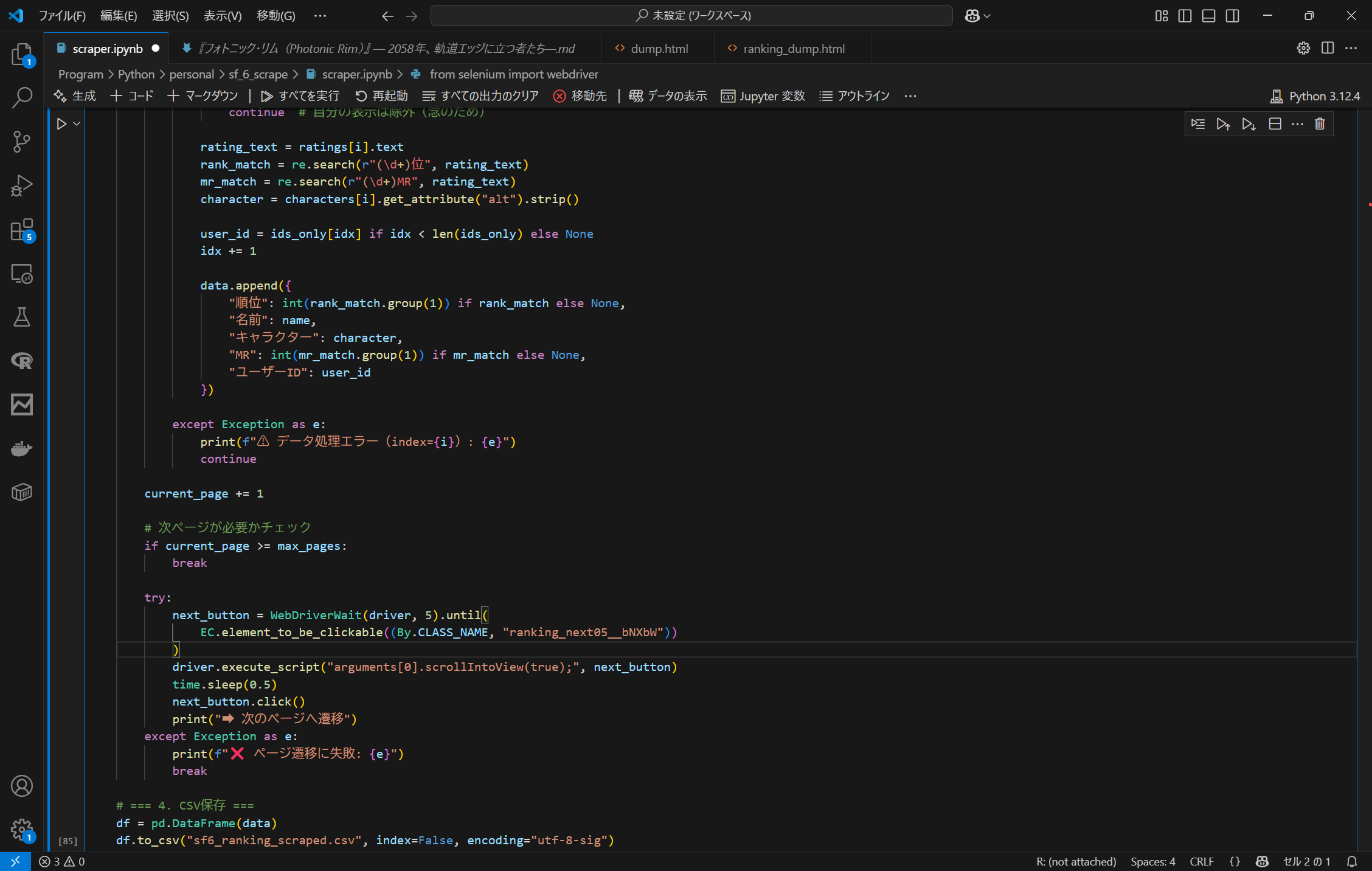Open notebook settings gear in the editor title bar
1372x871 pixels.
point(1303,48)
